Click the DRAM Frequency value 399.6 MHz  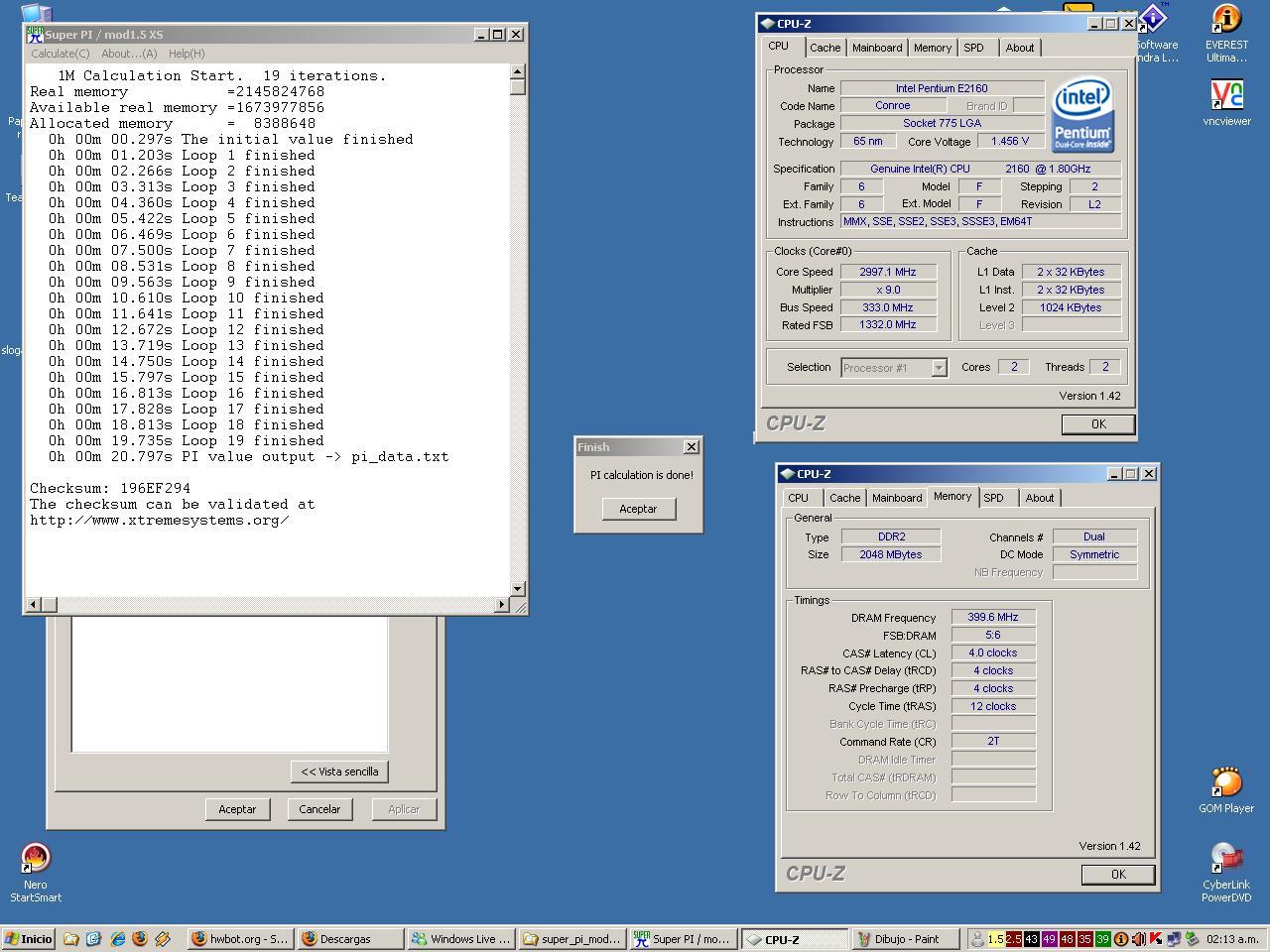click(x=993, y=617)
